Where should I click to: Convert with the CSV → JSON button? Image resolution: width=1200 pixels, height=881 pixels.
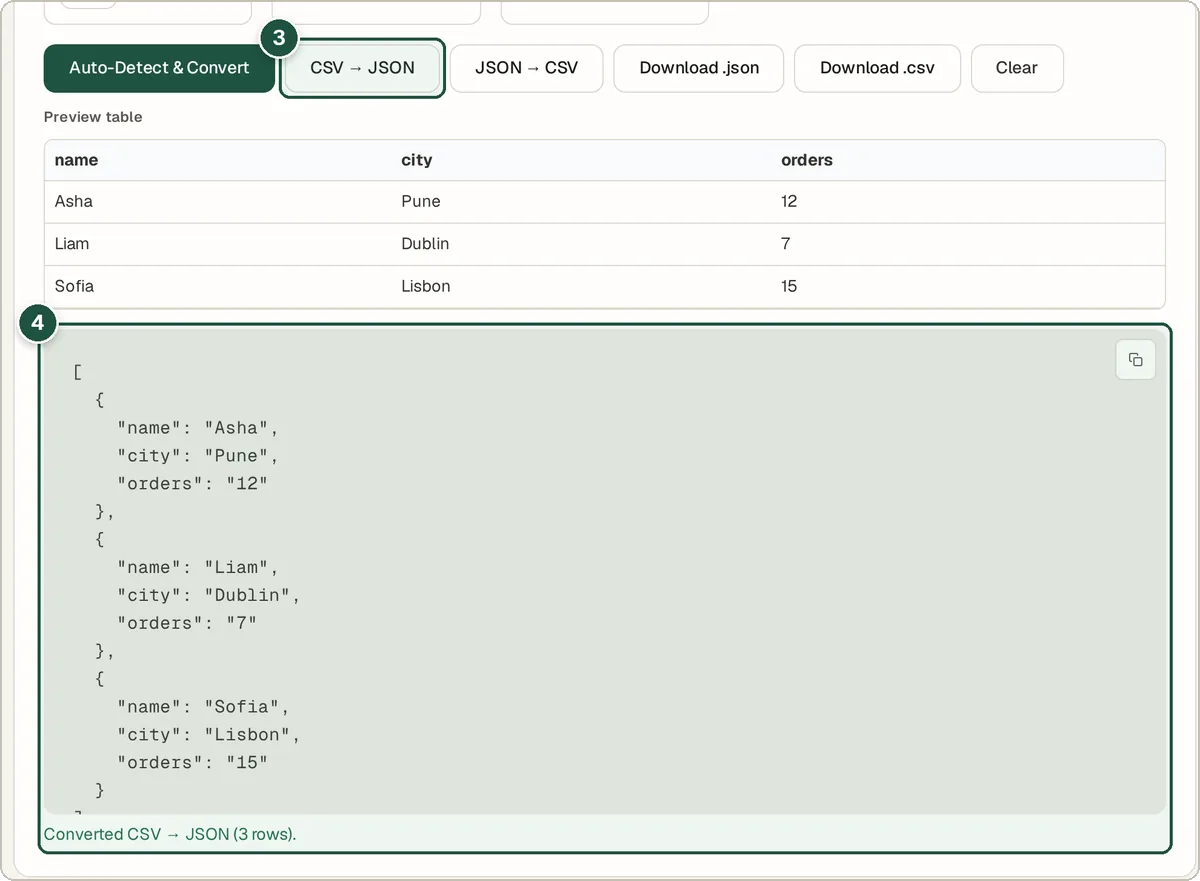pos(362,68)
